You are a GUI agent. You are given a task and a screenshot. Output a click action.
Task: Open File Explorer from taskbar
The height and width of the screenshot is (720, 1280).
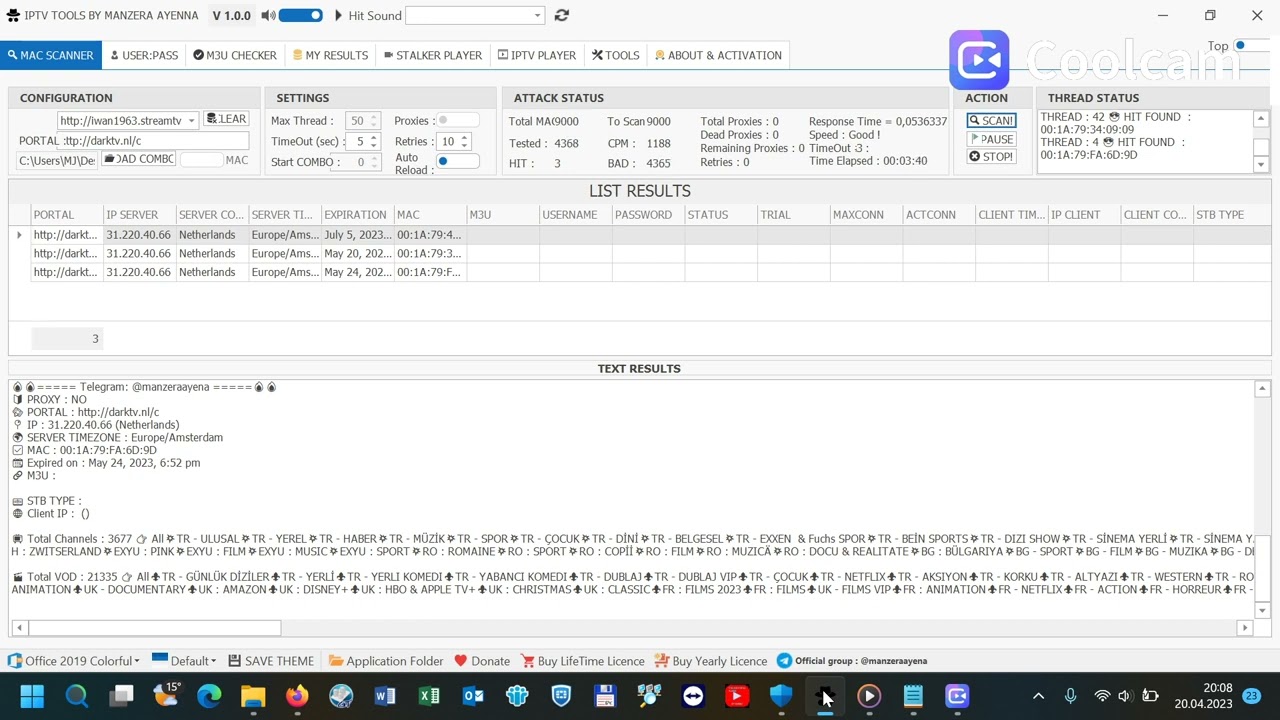point(253,696)
